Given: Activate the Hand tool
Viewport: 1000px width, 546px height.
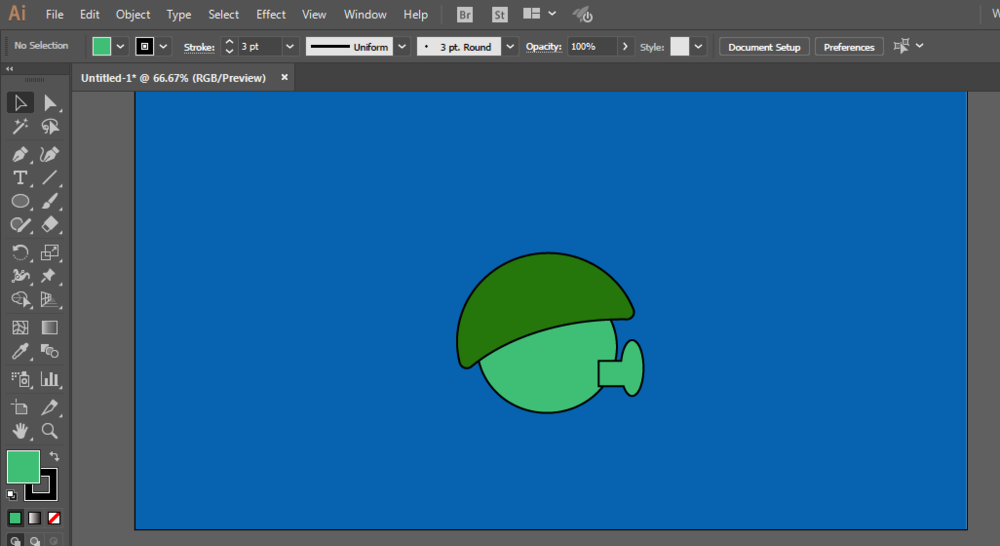Looking at the screenshot, I should 20,432.
